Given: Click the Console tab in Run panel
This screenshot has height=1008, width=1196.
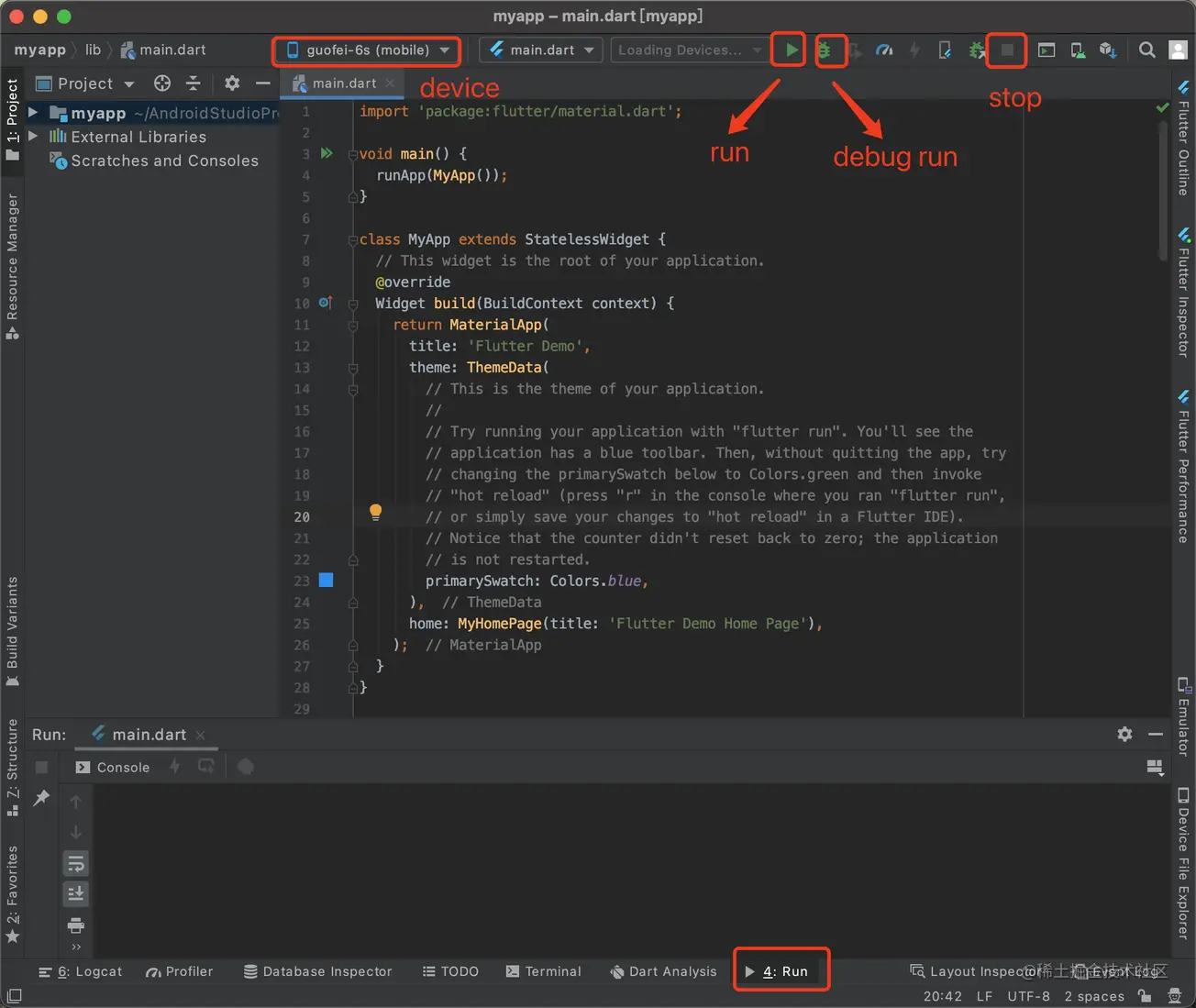Looking at the screenshot, I should (113, 767).
